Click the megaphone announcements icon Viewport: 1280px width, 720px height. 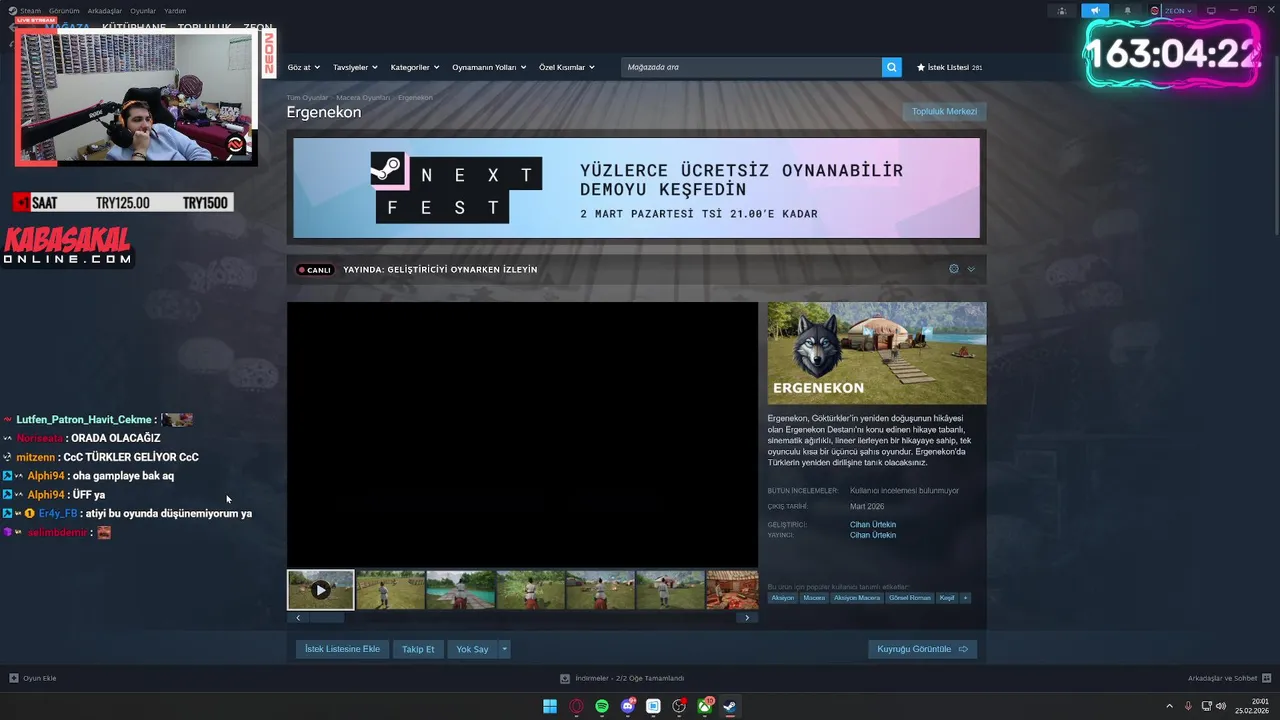click(1095, 11)
